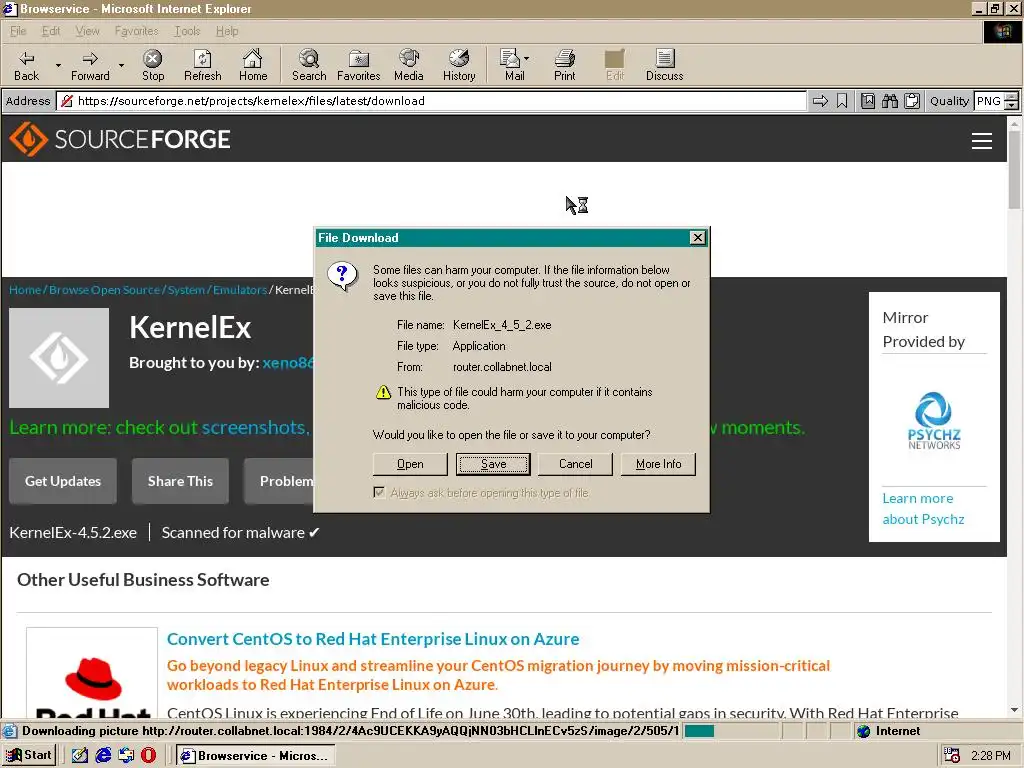Follow the Emulators breadcrumb link
The image size is (1024, 768).
click(x=240, y=289)
